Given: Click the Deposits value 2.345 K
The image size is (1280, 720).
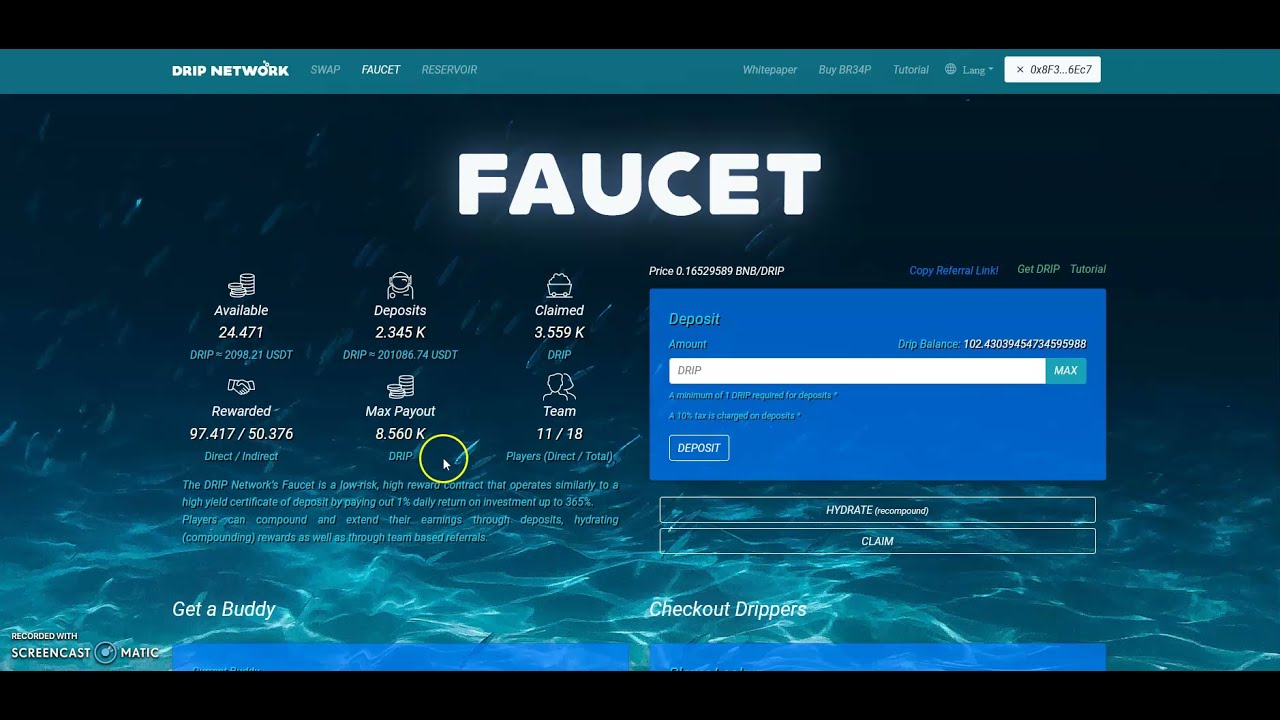Looking at the screenshot, I should pyautogui.click(x=400, y=332).
